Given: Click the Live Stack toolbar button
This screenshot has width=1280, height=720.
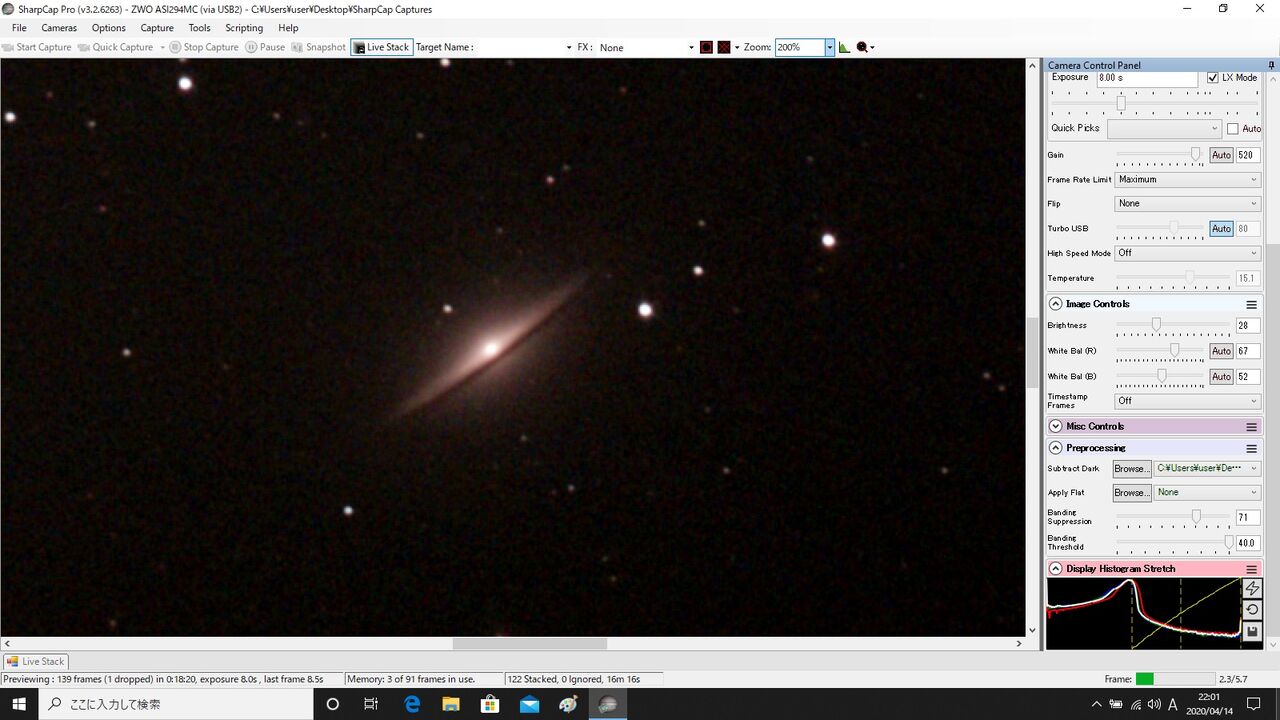Looking at the screenshot, I should (x=382, y=47).
